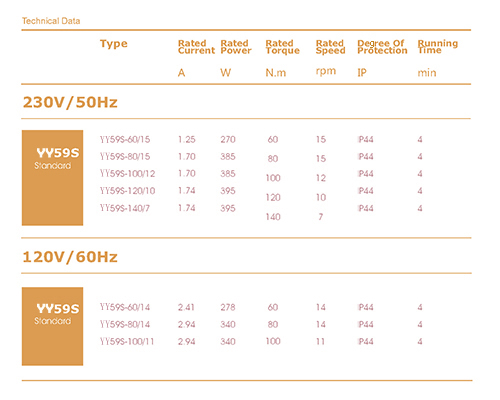Click the 278 rated power value
The width and height of the screenshot is (500, 400).
tap(228, 307)
